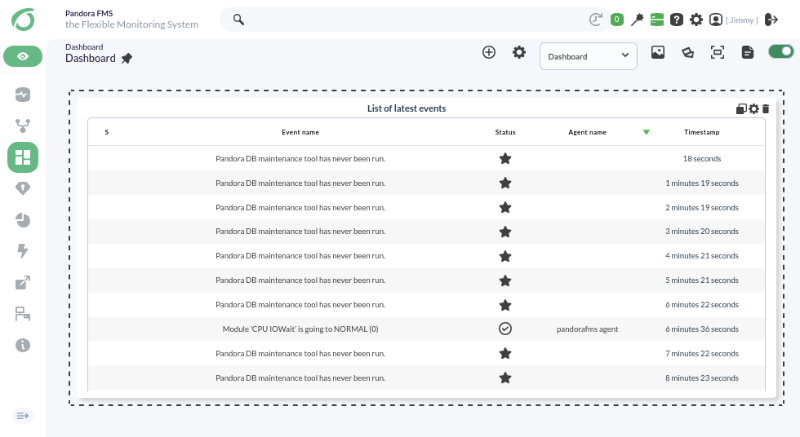Sort by Agent name column
This screenshot has width=800, height=437.
point(587,132)
